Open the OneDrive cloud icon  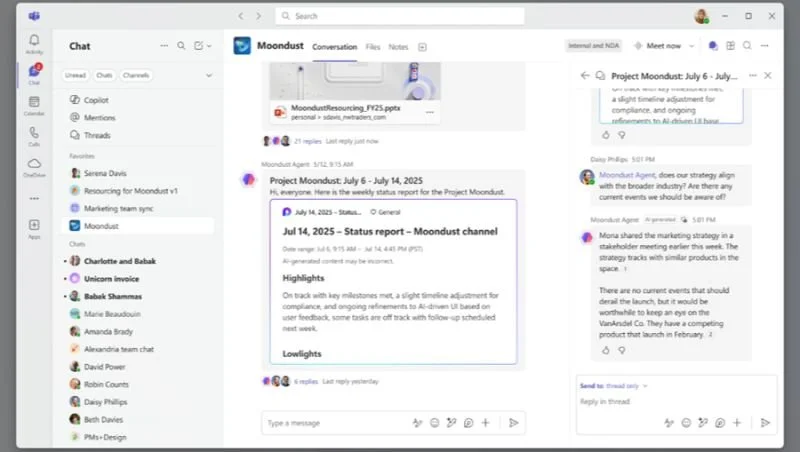[x=34, y=164]
